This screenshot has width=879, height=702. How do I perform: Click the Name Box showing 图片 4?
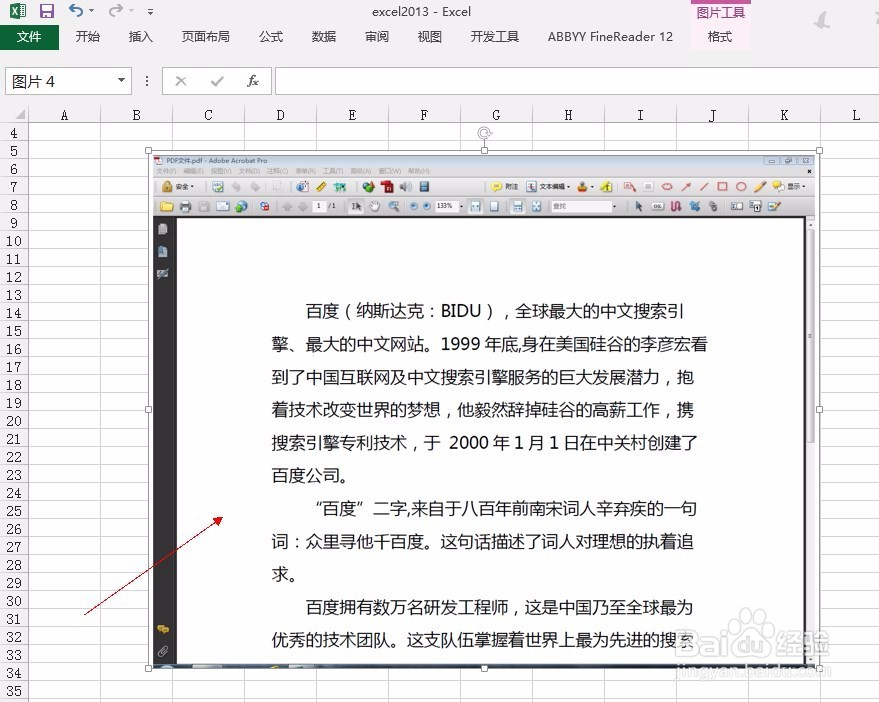coord(61,81)
